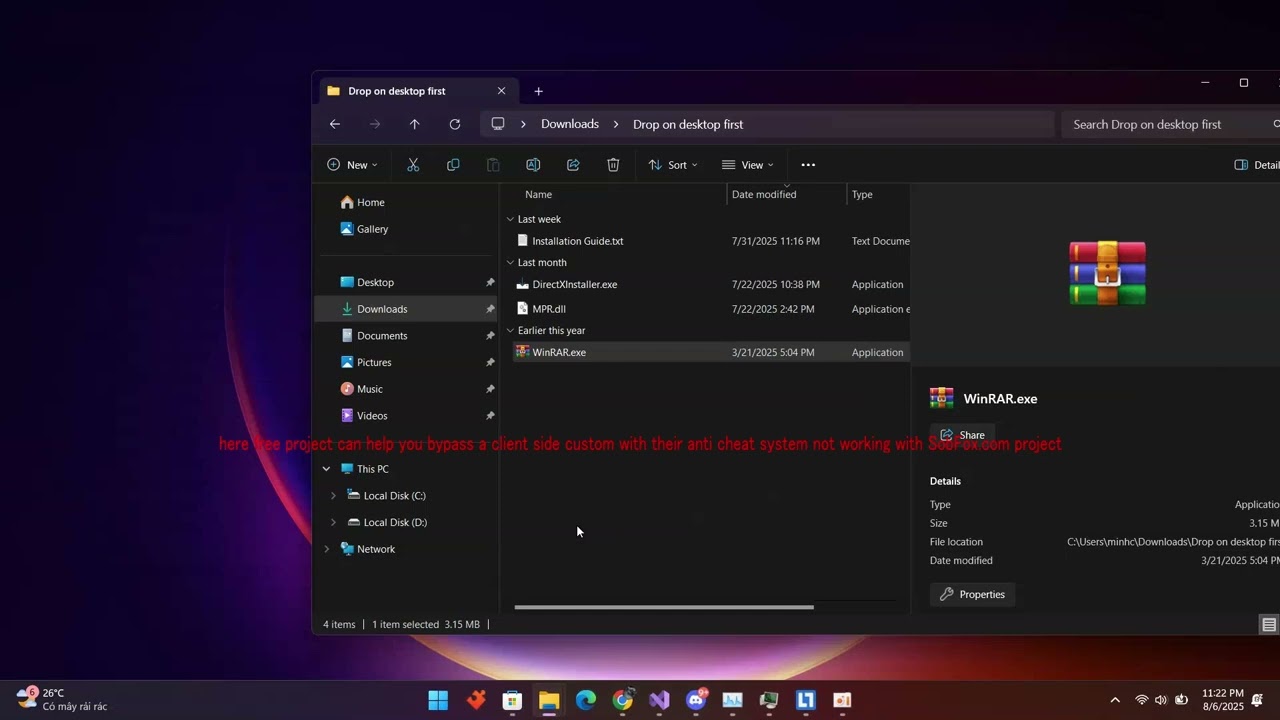
Task: Close the 'Drop on desktop first' tab
Action: pyautogui.click(x=501, y=91)
